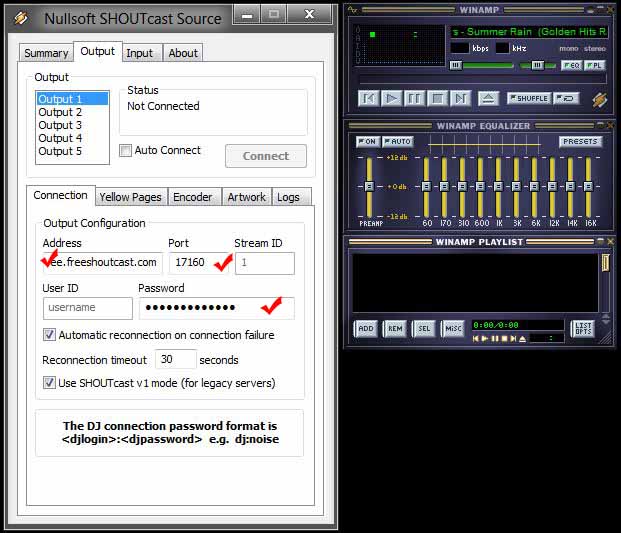Image resolution: width=621 pixels, height=533 pixels.
Task: Click Winamp Stop button
Action: 438,98
